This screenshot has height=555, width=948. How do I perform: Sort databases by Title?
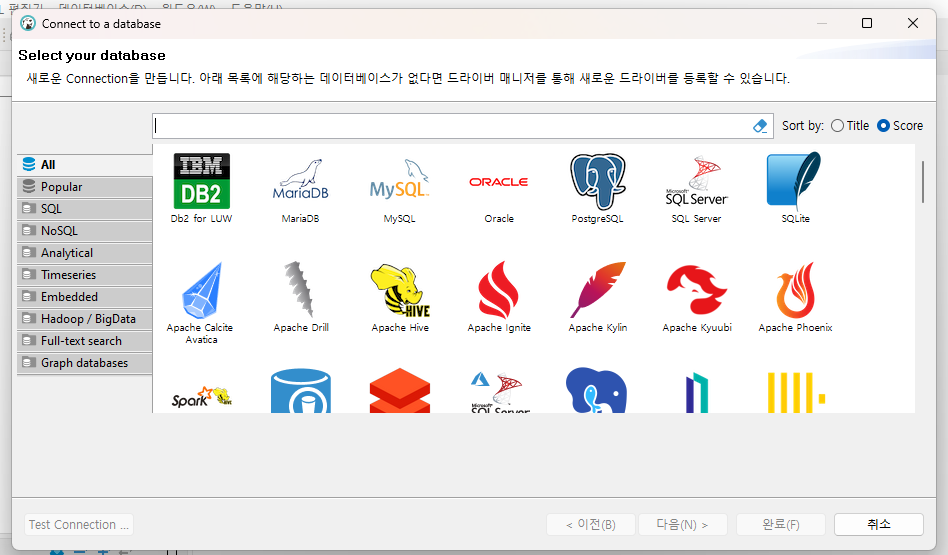click(x=849, y=126)
